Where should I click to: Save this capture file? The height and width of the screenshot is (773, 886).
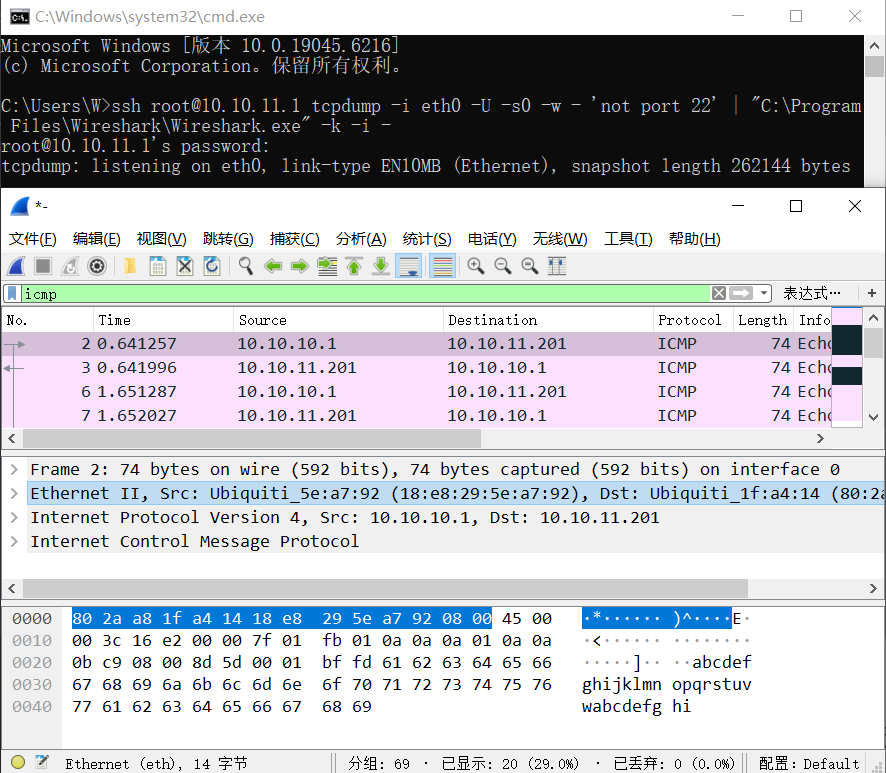point(158,266)
